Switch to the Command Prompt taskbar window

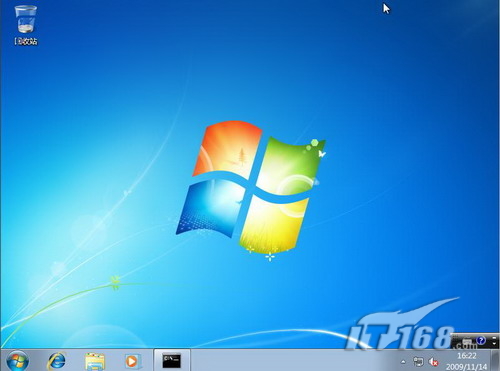click(x=172, y=361)
